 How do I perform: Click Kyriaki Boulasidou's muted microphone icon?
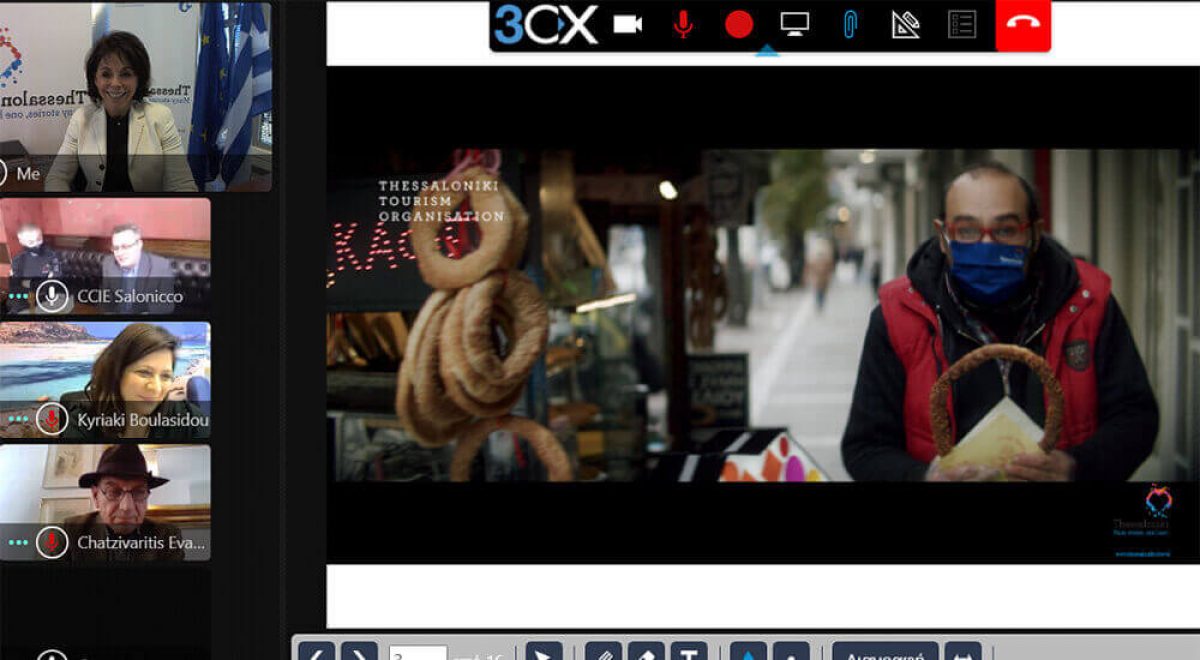pos(52,420)
